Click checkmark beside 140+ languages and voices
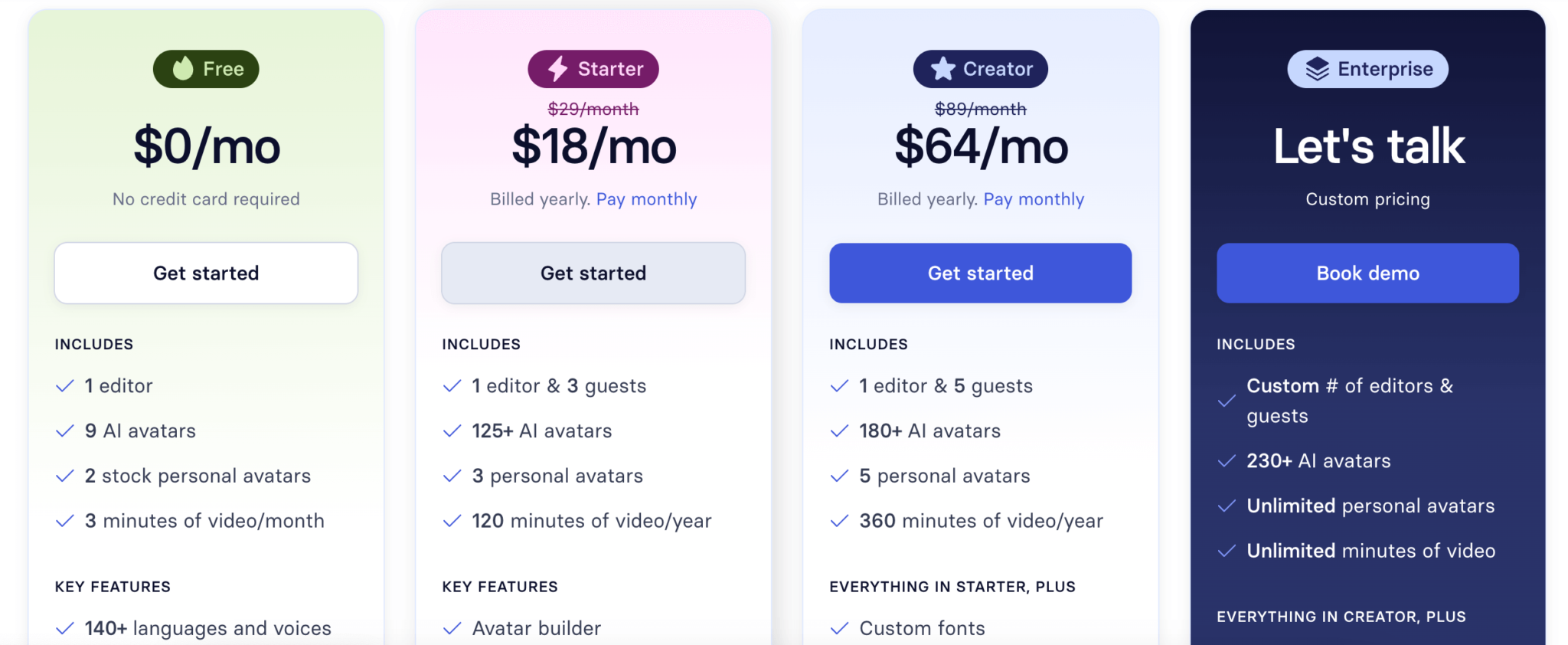The width and height of the screenshot is (1568, 645). coord(65,629)
